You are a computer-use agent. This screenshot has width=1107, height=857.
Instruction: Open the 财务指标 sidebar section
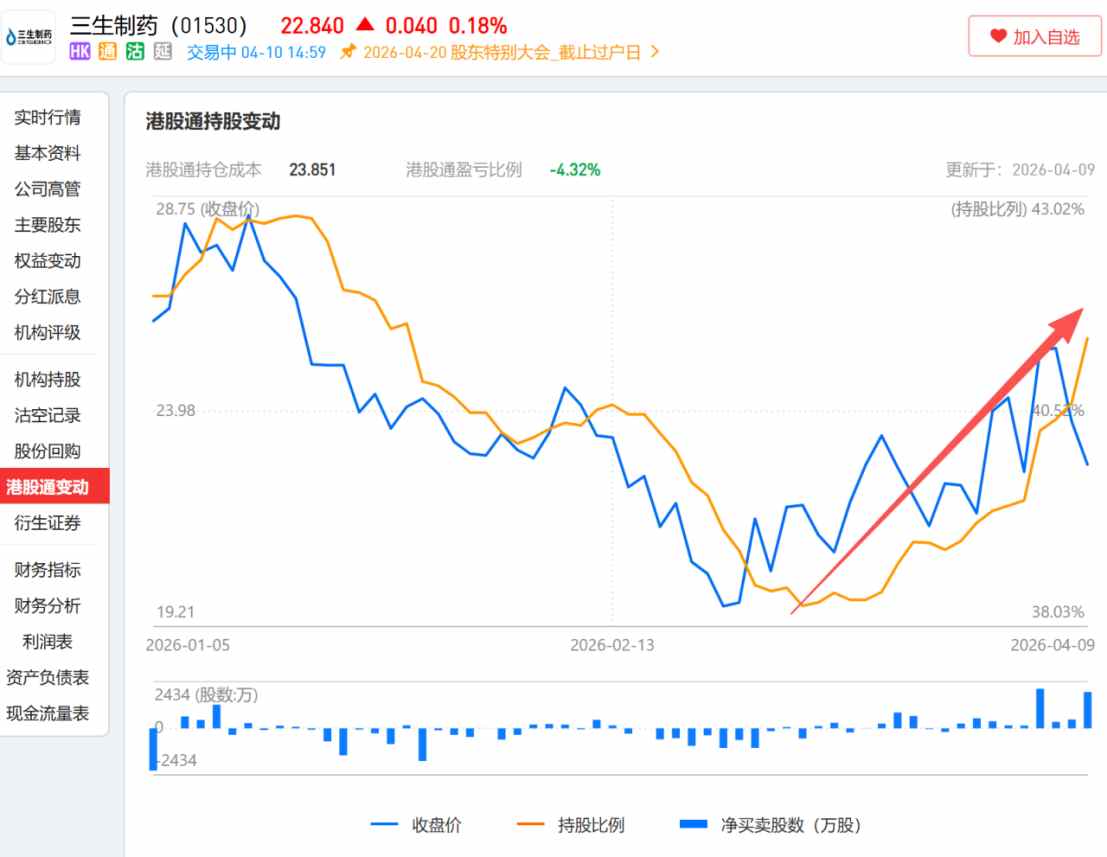[x=47, y=570]
